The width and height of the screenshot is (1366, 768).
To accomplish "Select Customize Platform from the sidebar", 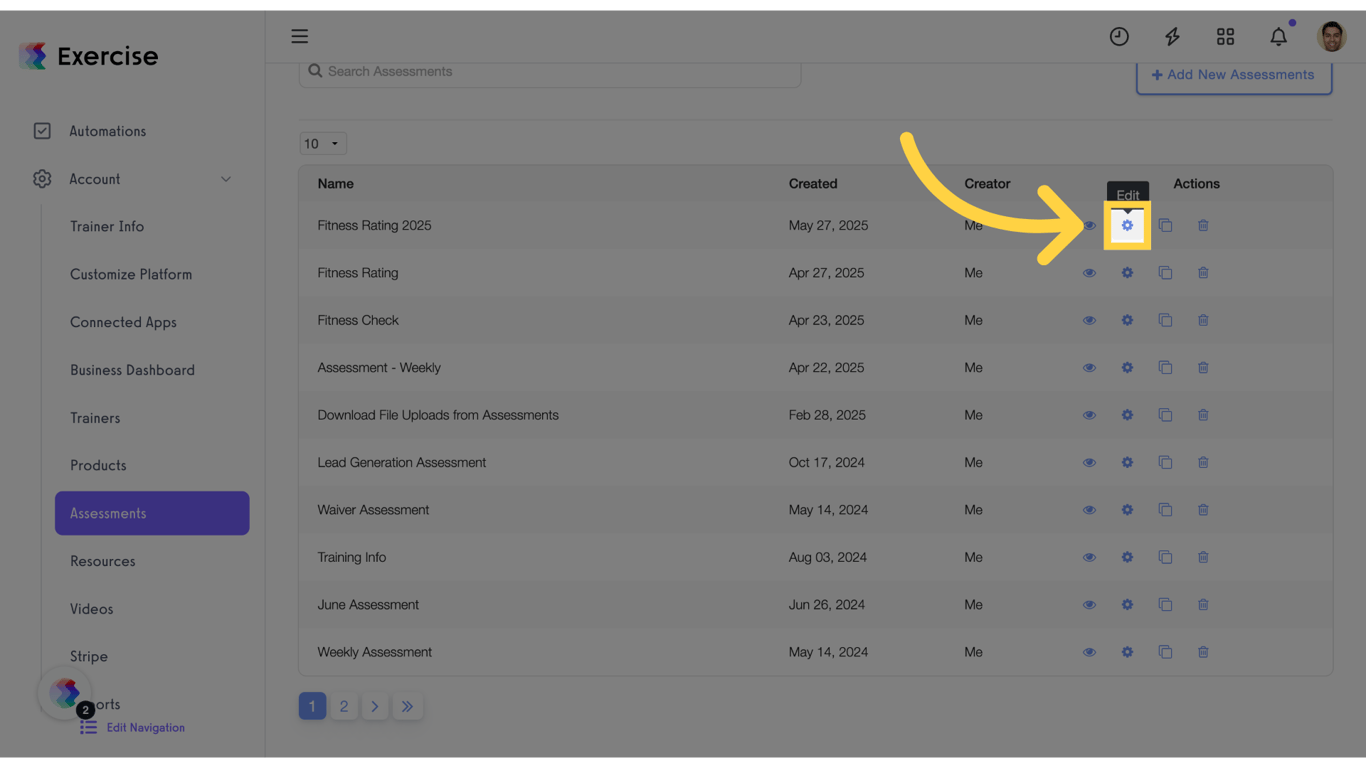I will 131,275.
